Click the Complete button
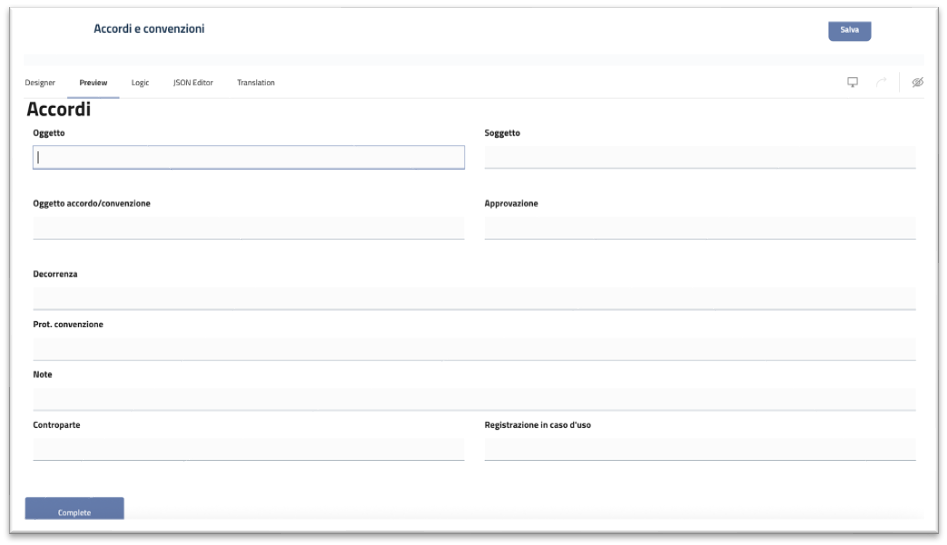Image resolution: width=947 pixels, height=545 pixels. click(x=74, y=510)
